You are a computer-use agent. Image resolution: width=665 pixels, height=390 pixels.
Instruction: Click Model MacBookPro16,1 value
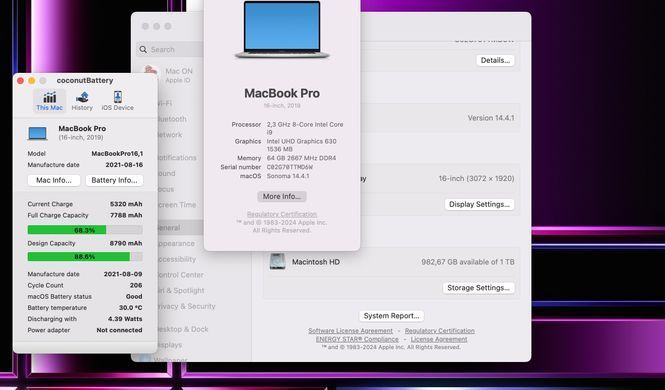pos(117,153)
